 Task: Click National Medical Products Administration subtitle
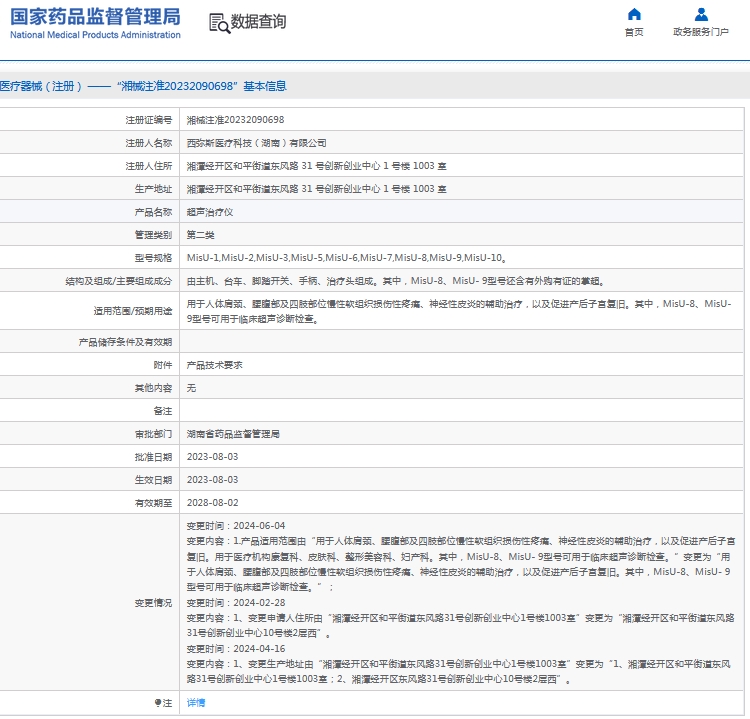click(95, 35)
